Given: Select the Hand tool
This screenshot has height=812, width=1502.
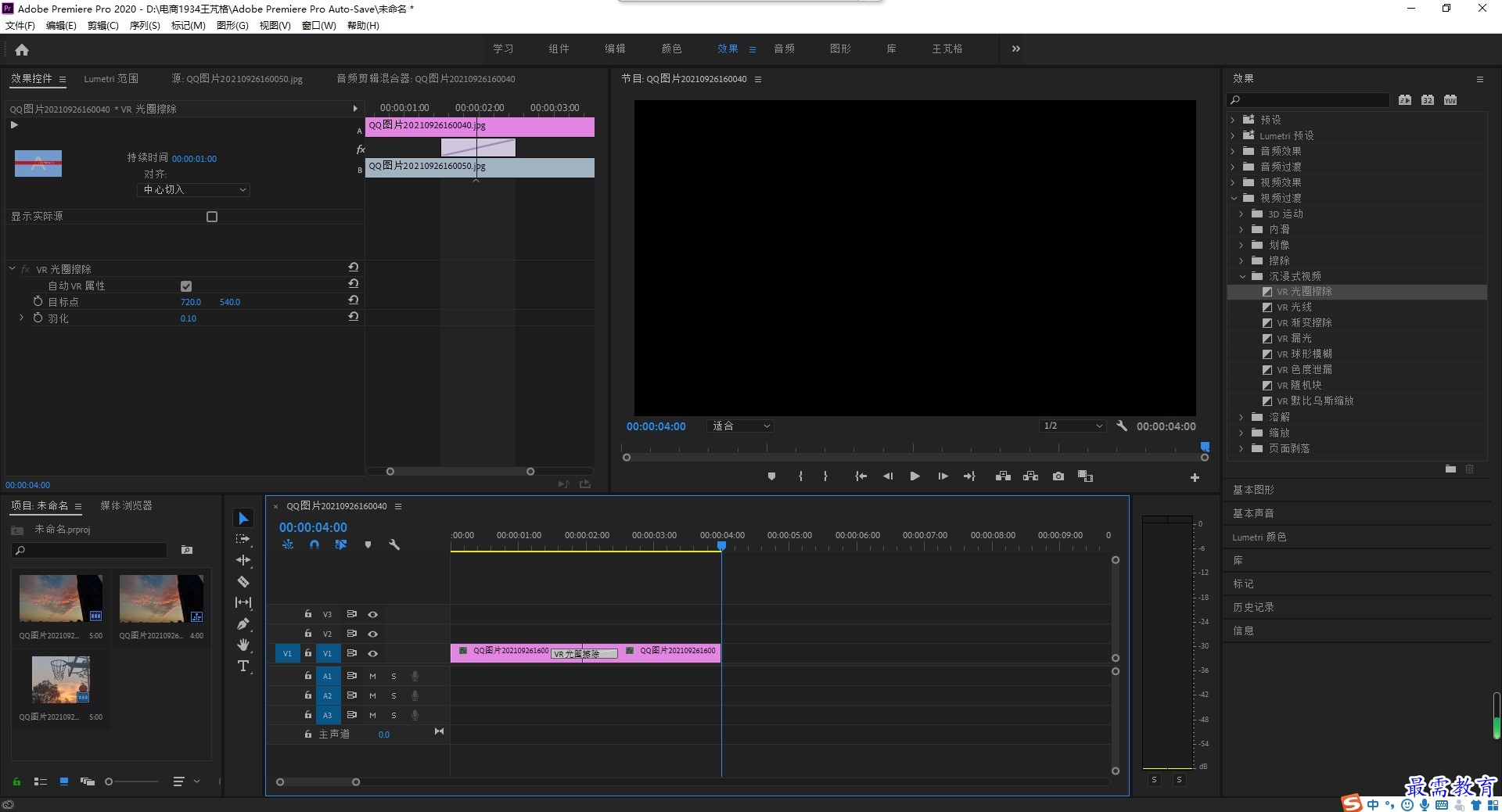Looking at the screenshot, I should pos(243,645).
